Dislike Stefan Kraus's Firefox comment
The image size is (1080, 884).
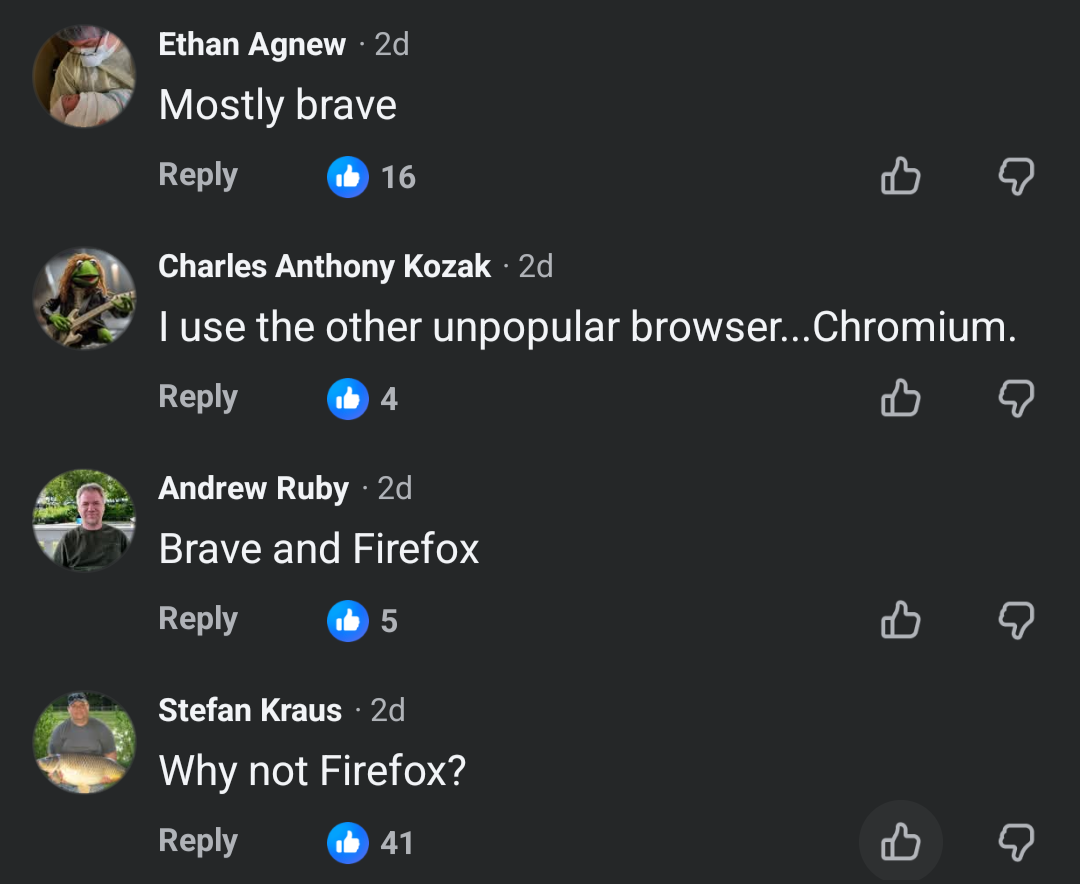pos(1016,843)
